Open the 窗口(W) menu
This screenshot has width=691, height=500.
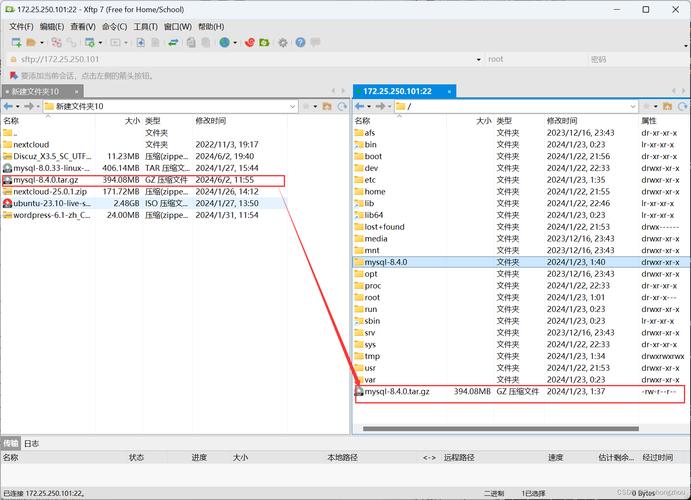click(x=178, y=26)
